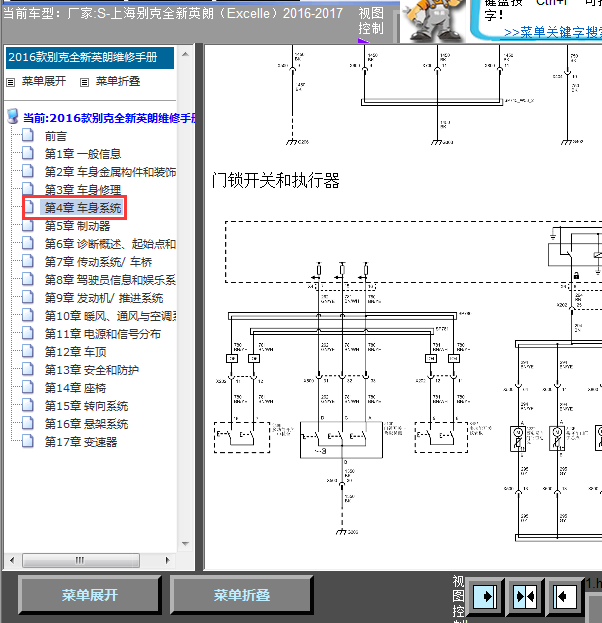Screen dimensions: 602x623
Task: Open 第2章 车身金属构件和装饰 chapter
Action: (x=110, y=172)
